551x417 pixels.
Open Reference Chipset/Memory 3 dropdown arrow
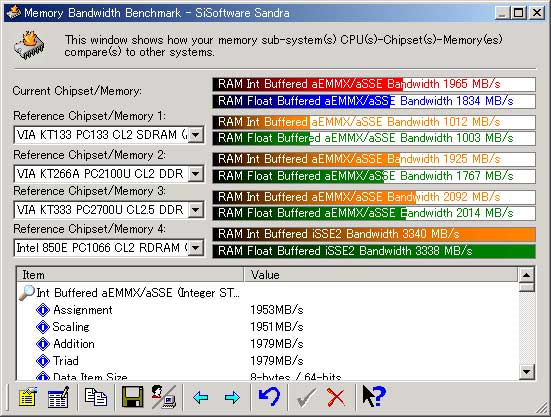(x=196, y=210)
